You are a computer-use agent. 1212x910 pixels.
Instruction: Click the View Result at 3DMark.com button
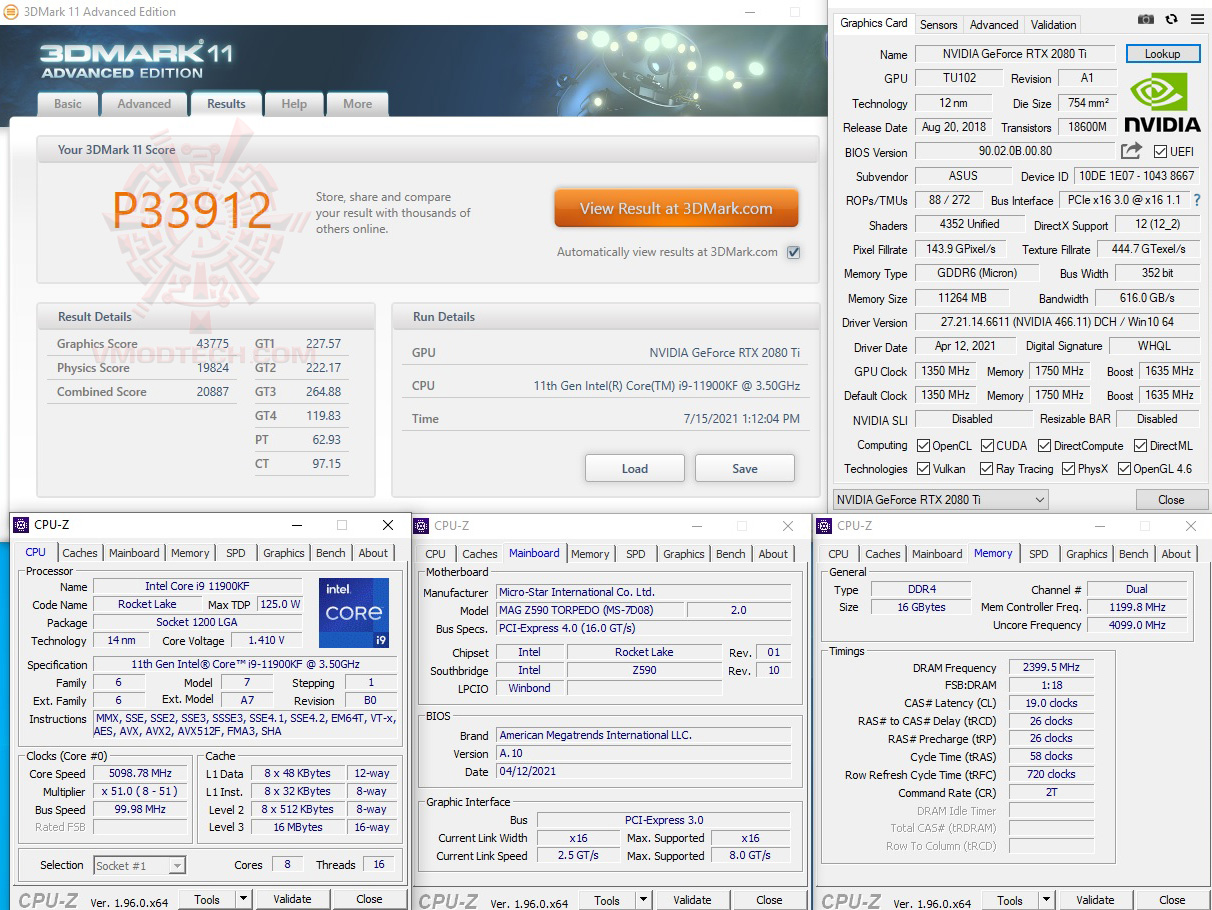[x=676, y=208]
